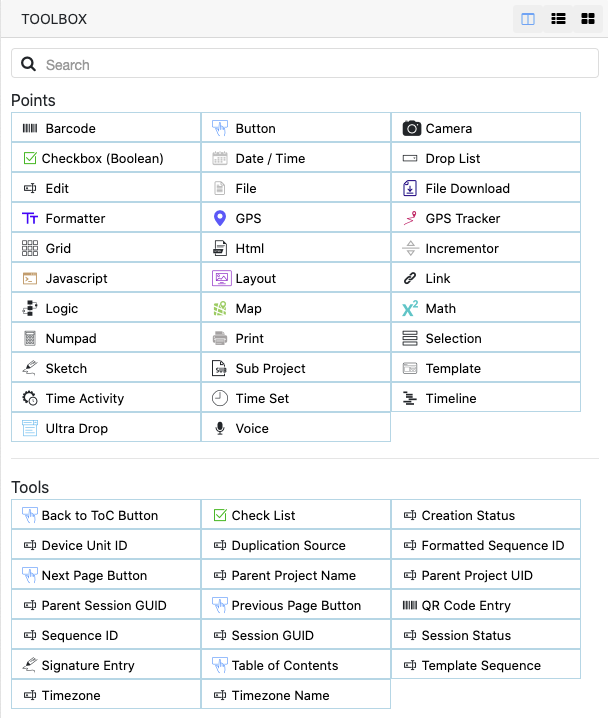
Task: Select the Math x-squared icon
Action: tap(410, 308)
